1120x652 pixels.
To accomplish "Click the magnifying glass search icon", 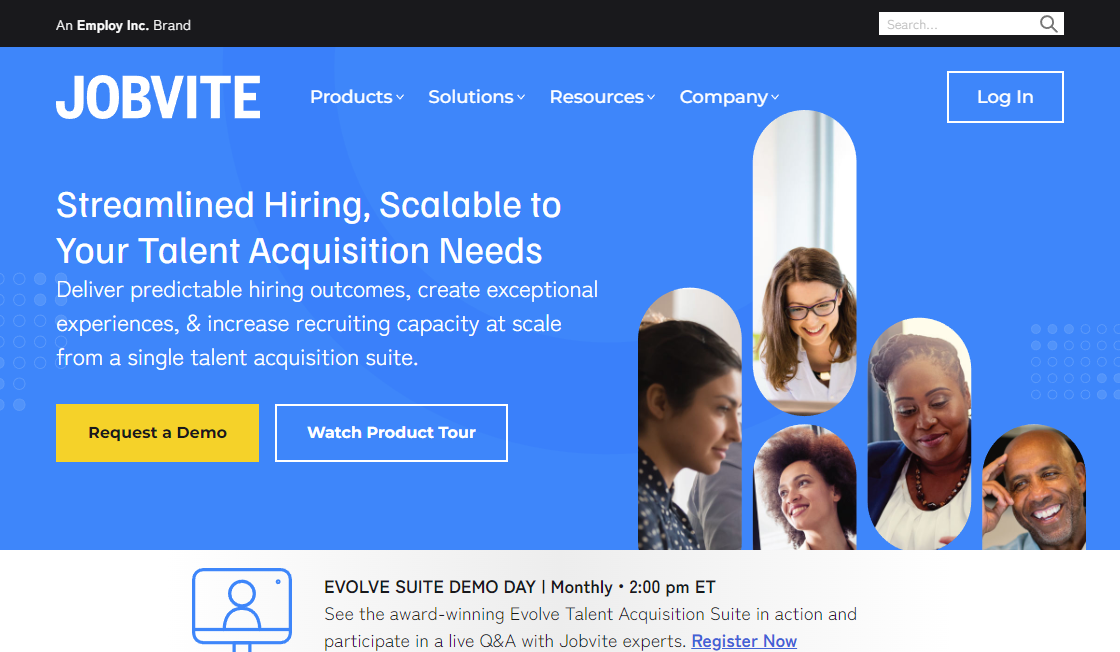I will 1048,23.
